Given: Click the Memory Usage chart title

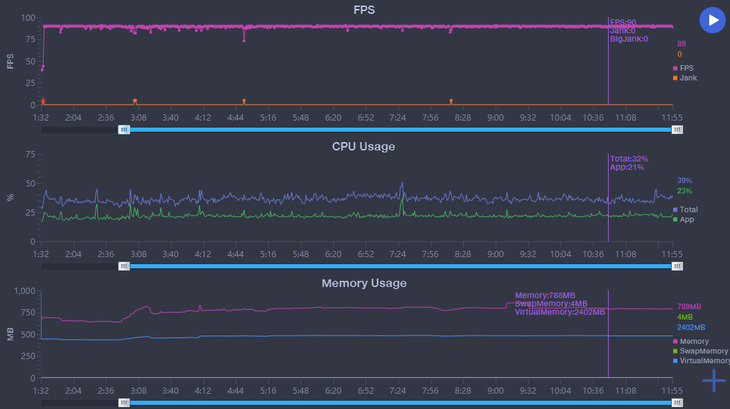Looking at the screenshot, I should 364,283.
